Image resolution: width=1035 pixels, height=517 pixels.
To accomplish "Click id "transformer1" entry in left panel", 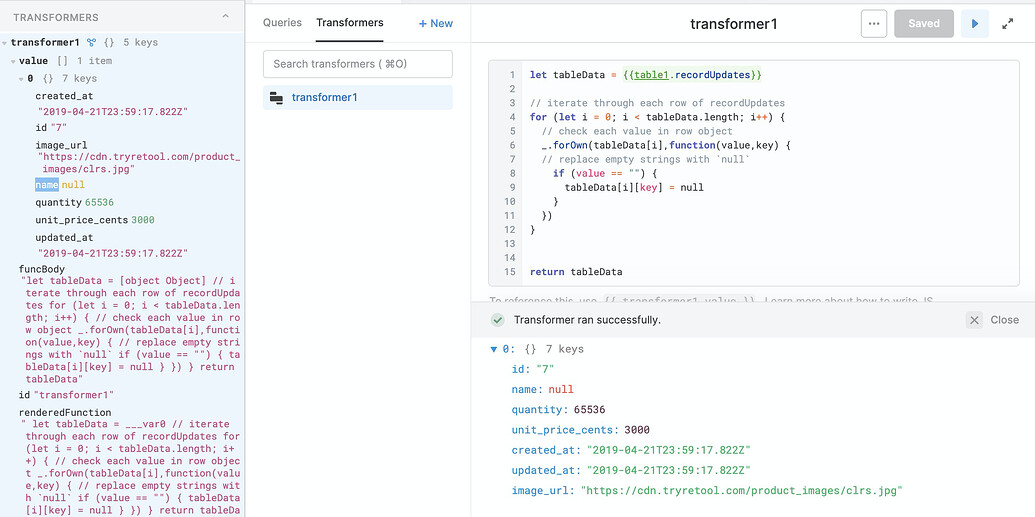I will tap(66, 395).
